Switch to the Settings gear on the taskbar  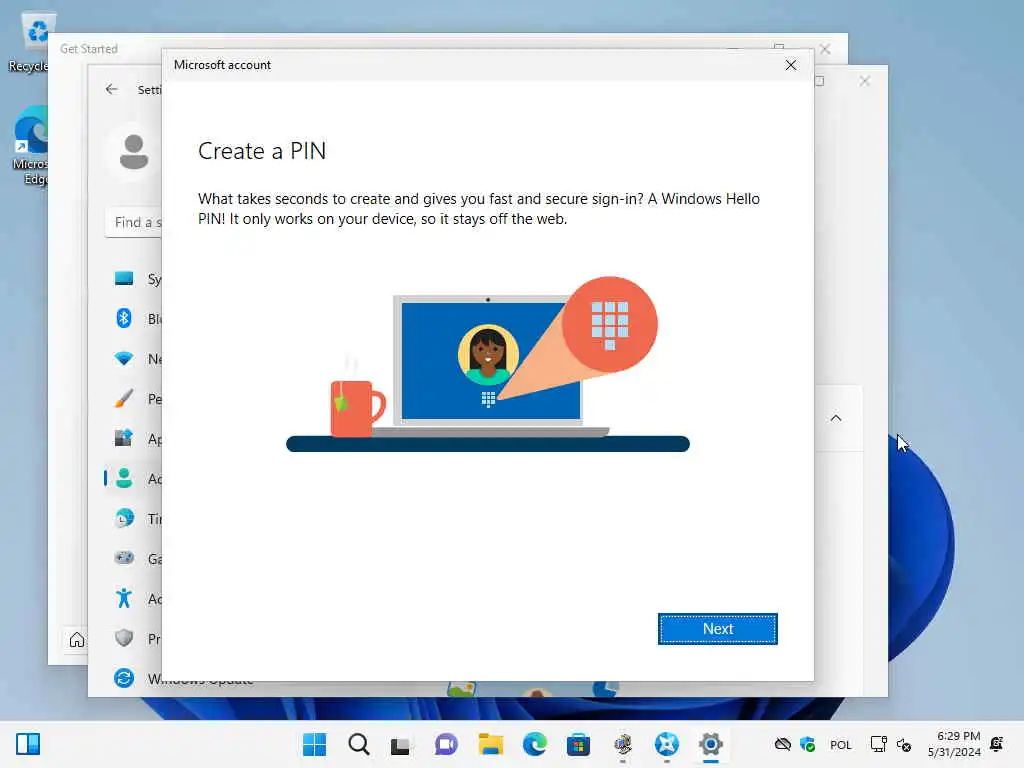711,744
